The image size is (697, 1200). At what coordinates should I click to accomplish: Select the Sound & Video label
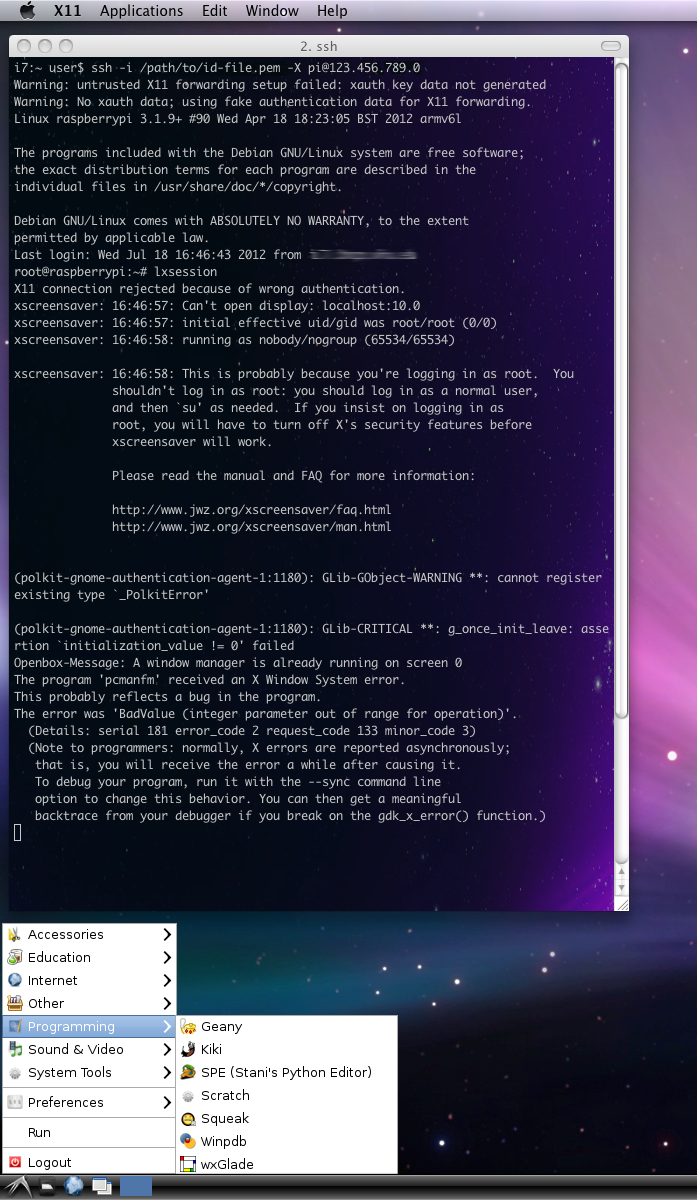[x=76, y=1049]
